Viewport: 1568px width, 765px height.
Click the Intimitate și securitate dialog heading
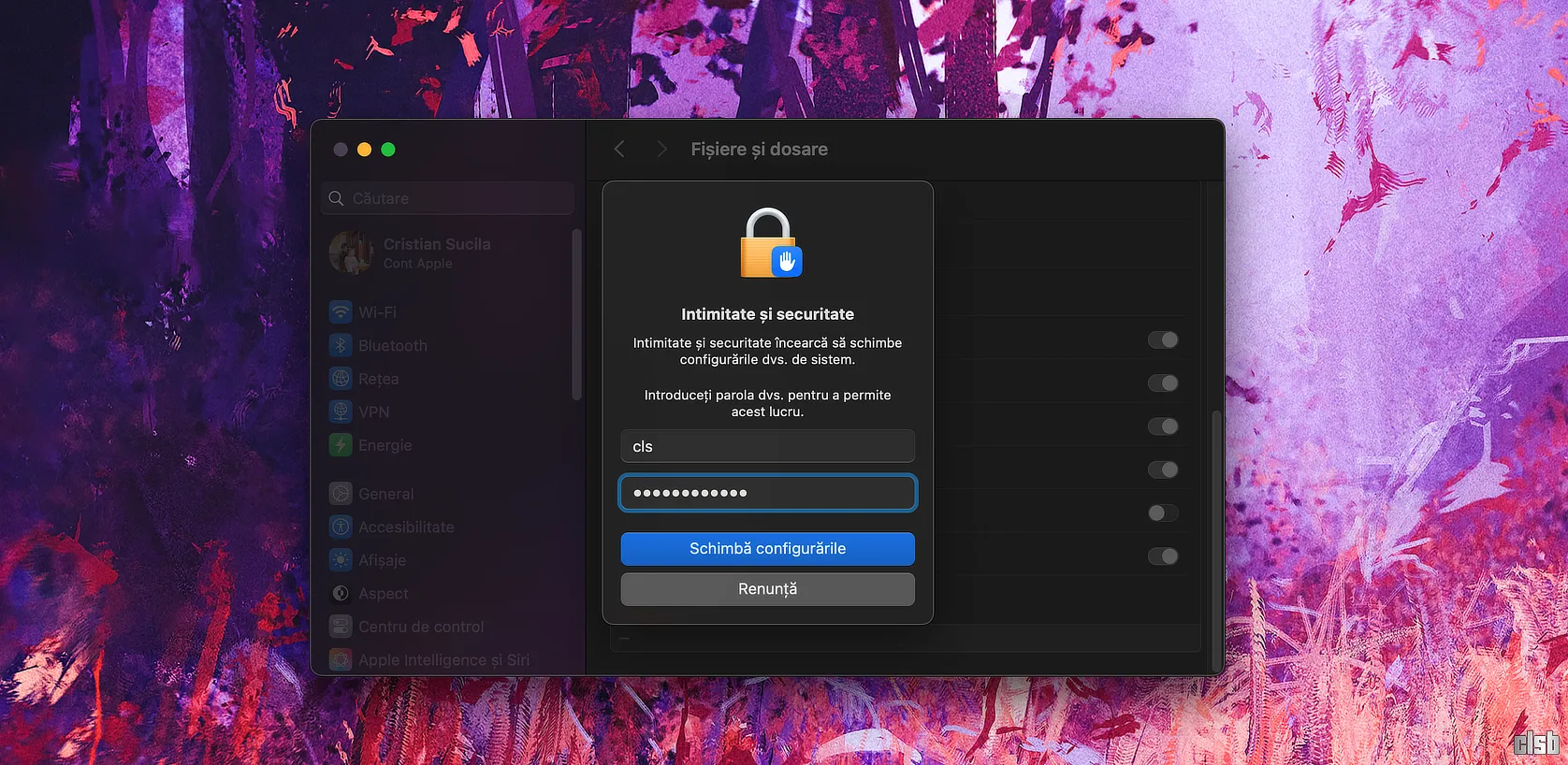[x=768, y=314]
